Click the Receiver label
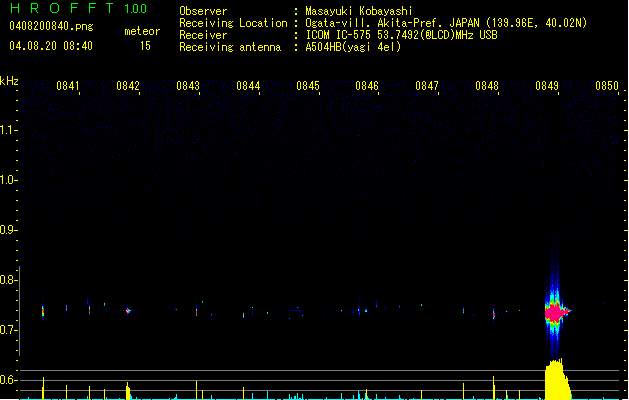 pyautogui.click(x=203, y=35)
